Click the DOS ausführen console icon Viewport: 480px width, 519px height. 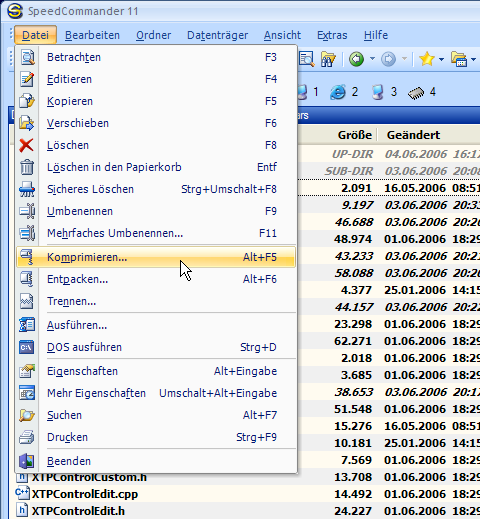click(27, 347)
